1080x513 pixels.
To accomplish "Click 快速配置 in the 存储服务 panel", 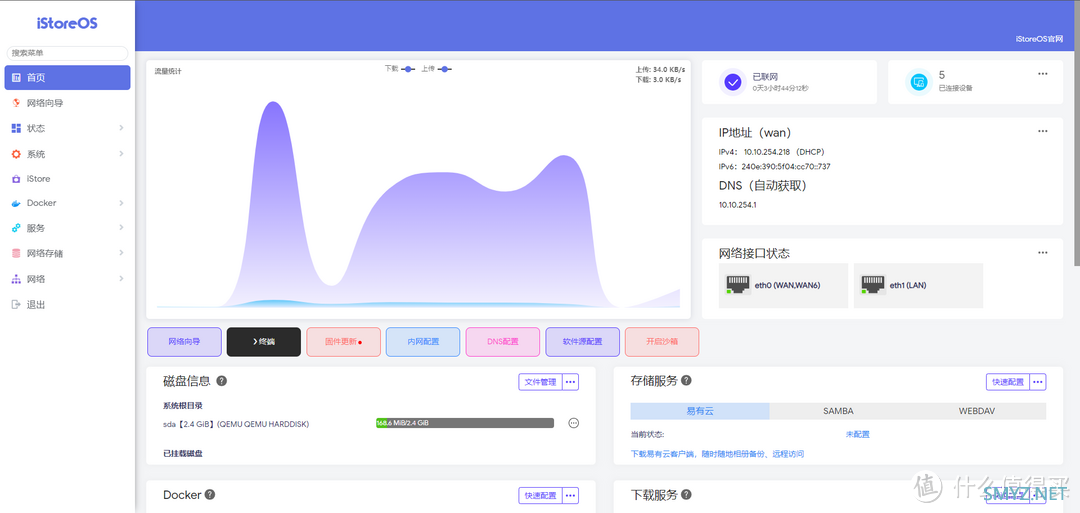I will point(1008,382).
